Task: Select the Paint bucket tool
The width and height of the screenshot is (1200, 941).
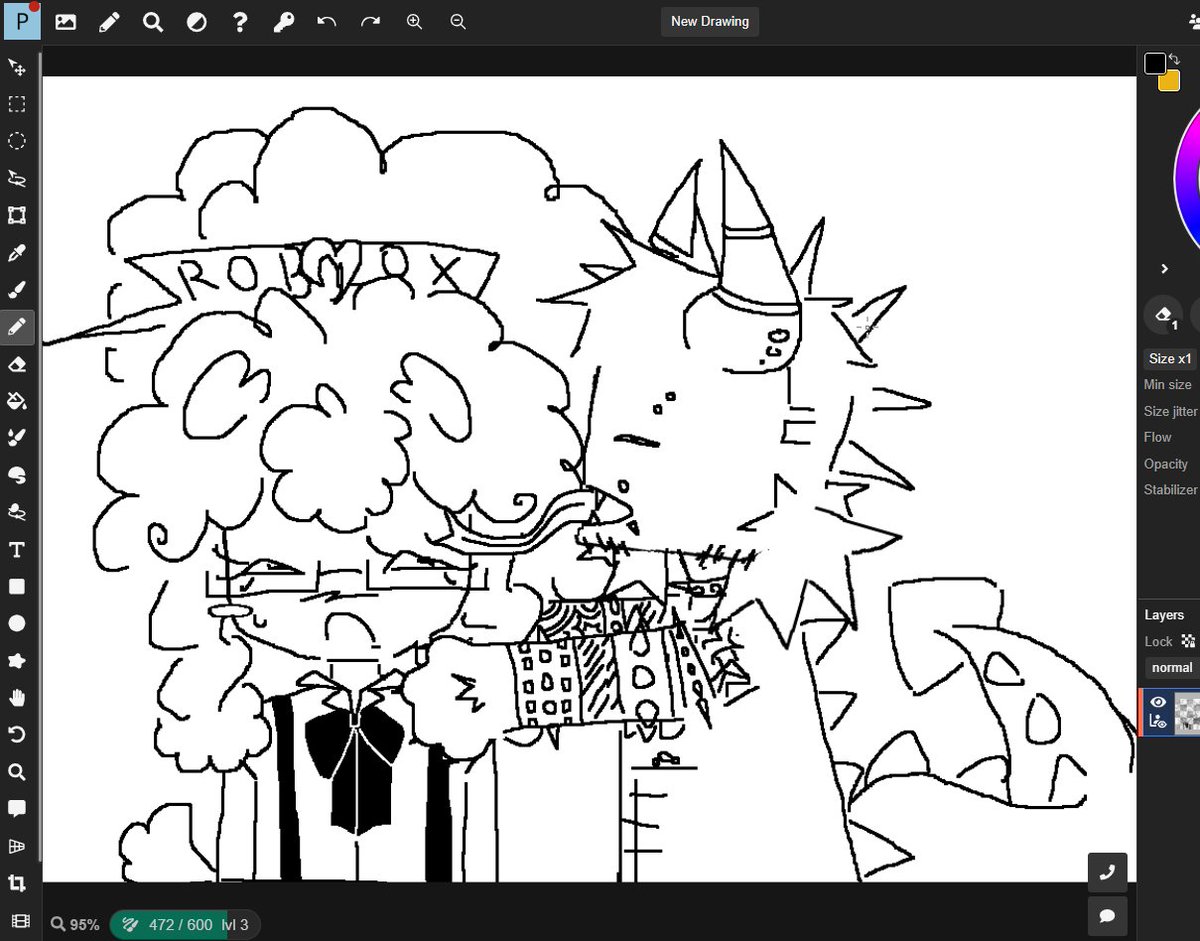Action: 17,401
